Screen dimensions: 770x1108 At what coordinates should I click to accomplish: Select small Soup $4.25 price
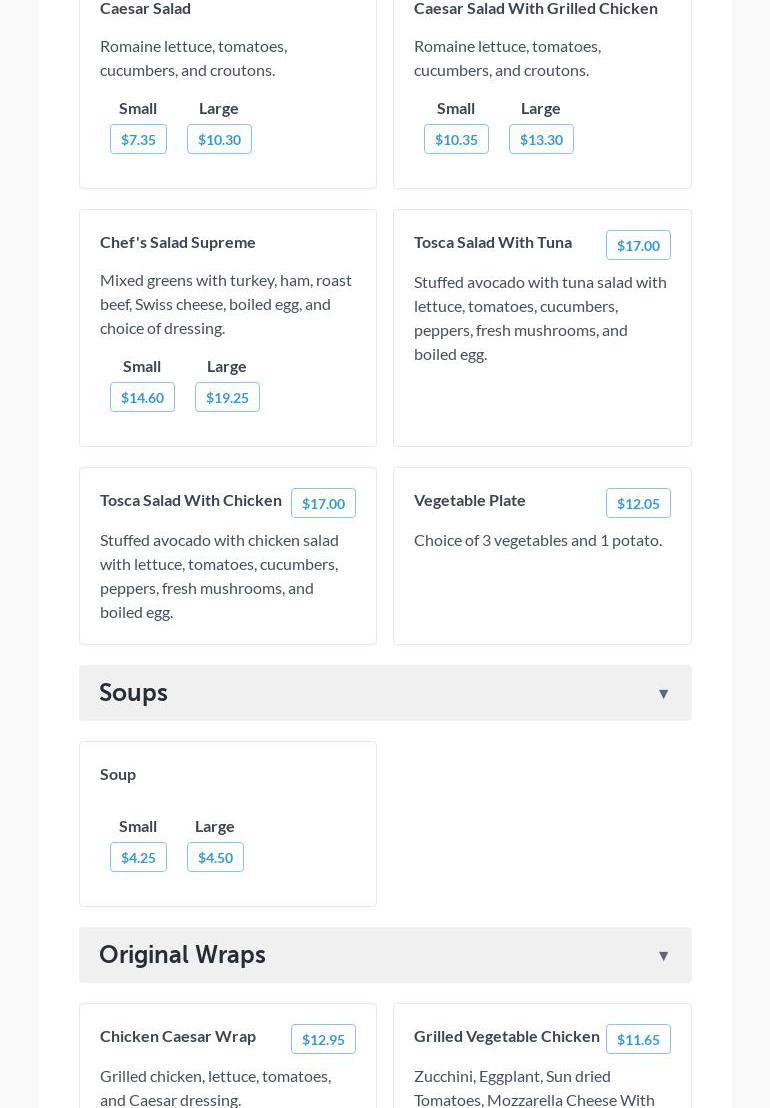[138, 857]
